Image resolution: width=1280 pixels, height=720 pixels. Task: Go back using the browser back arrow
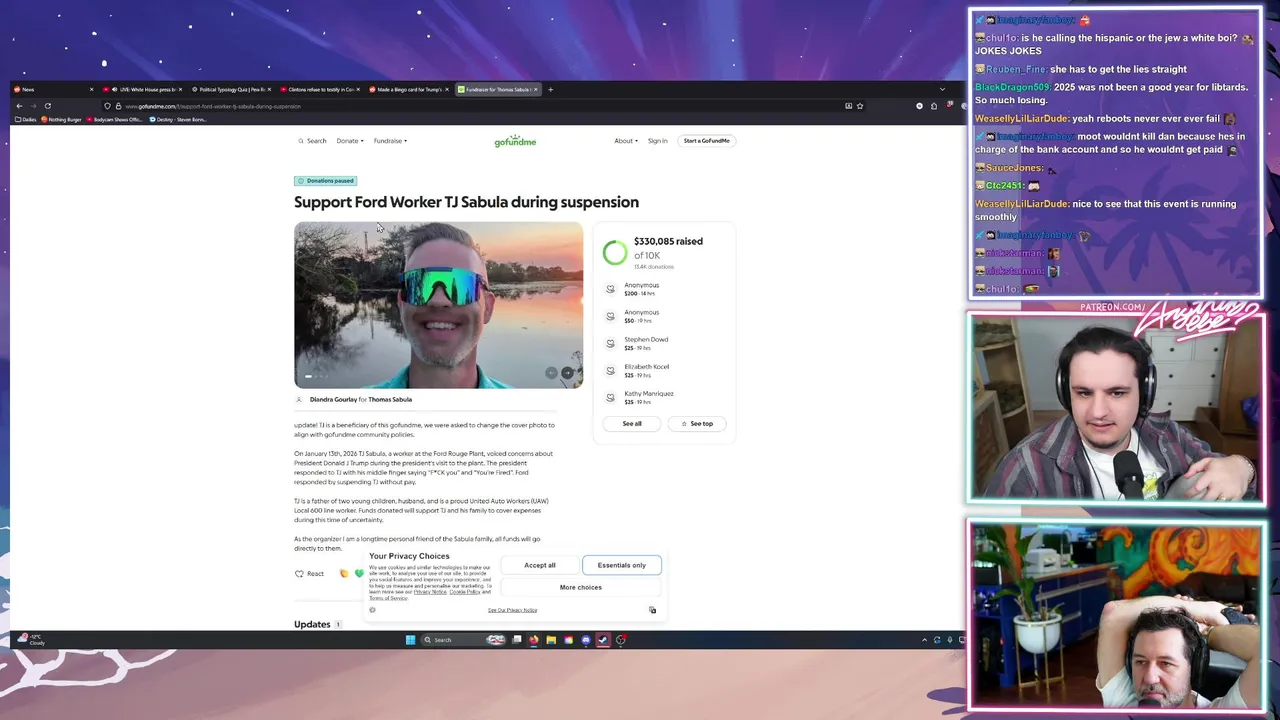click(x=19, y=106)
